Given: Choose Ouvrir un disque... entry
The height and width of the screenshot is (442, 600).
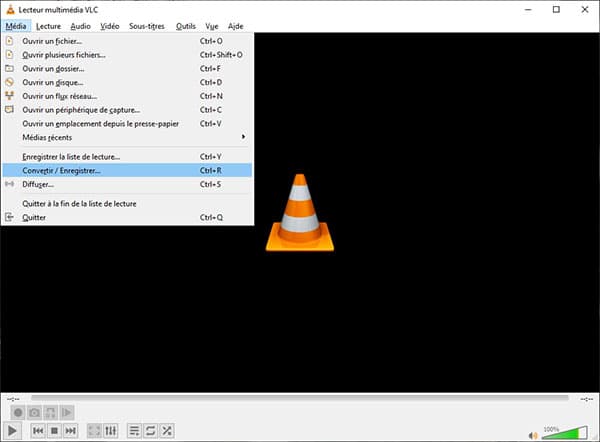Looking at the screenshot, I should point(127,82).
